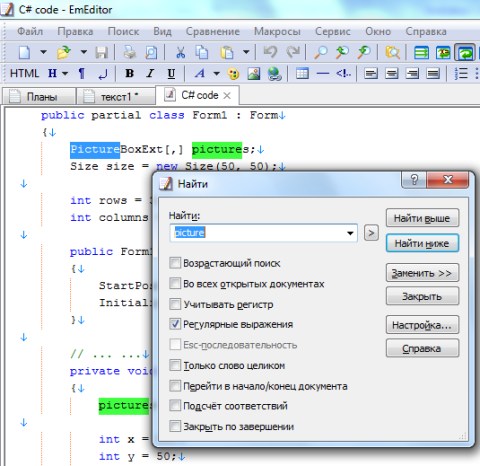Expand the heading H dropdown arrow

[x=65, y=73]
